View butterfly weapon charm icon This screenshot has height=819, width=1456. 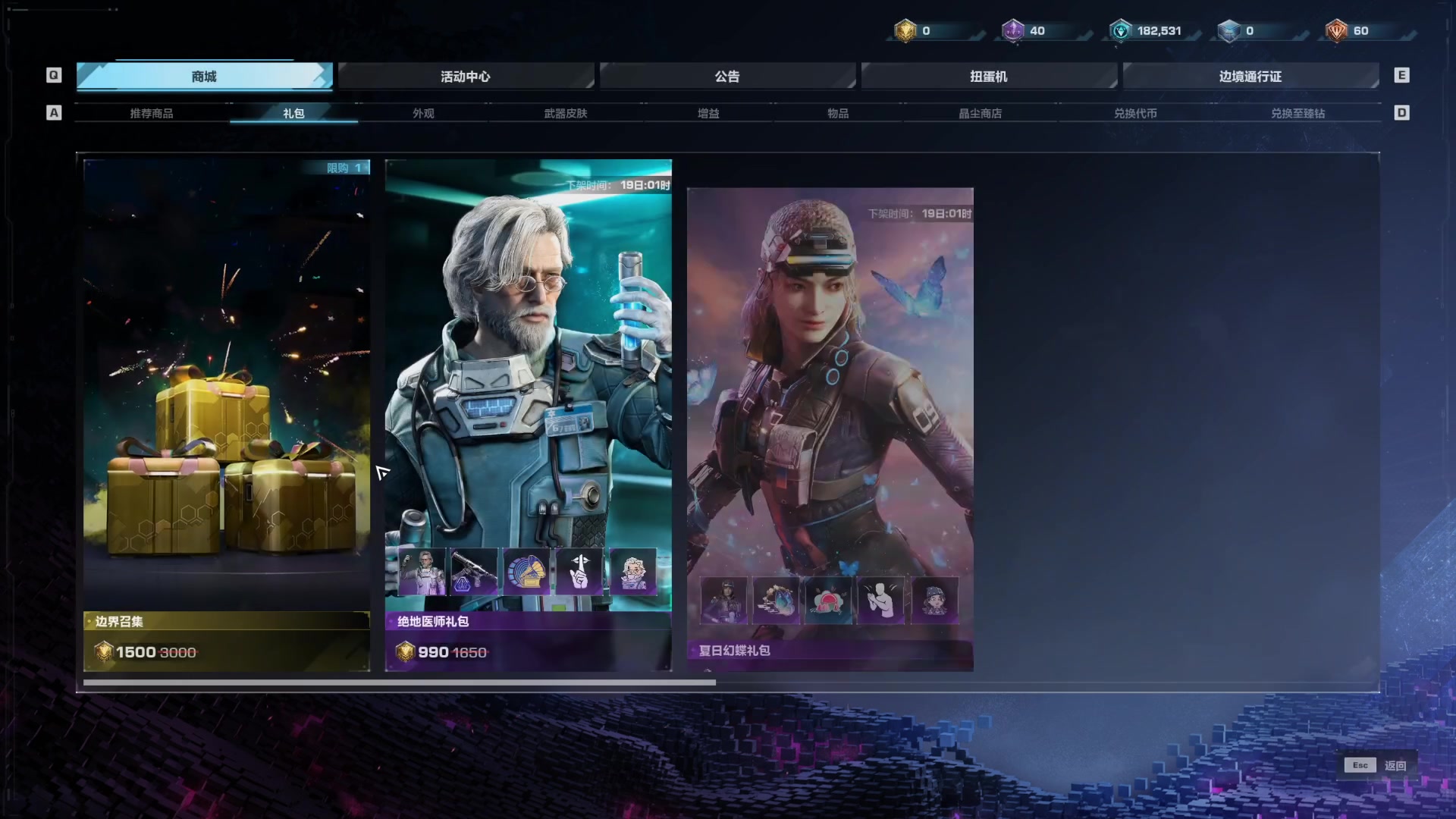click(777, 601)
